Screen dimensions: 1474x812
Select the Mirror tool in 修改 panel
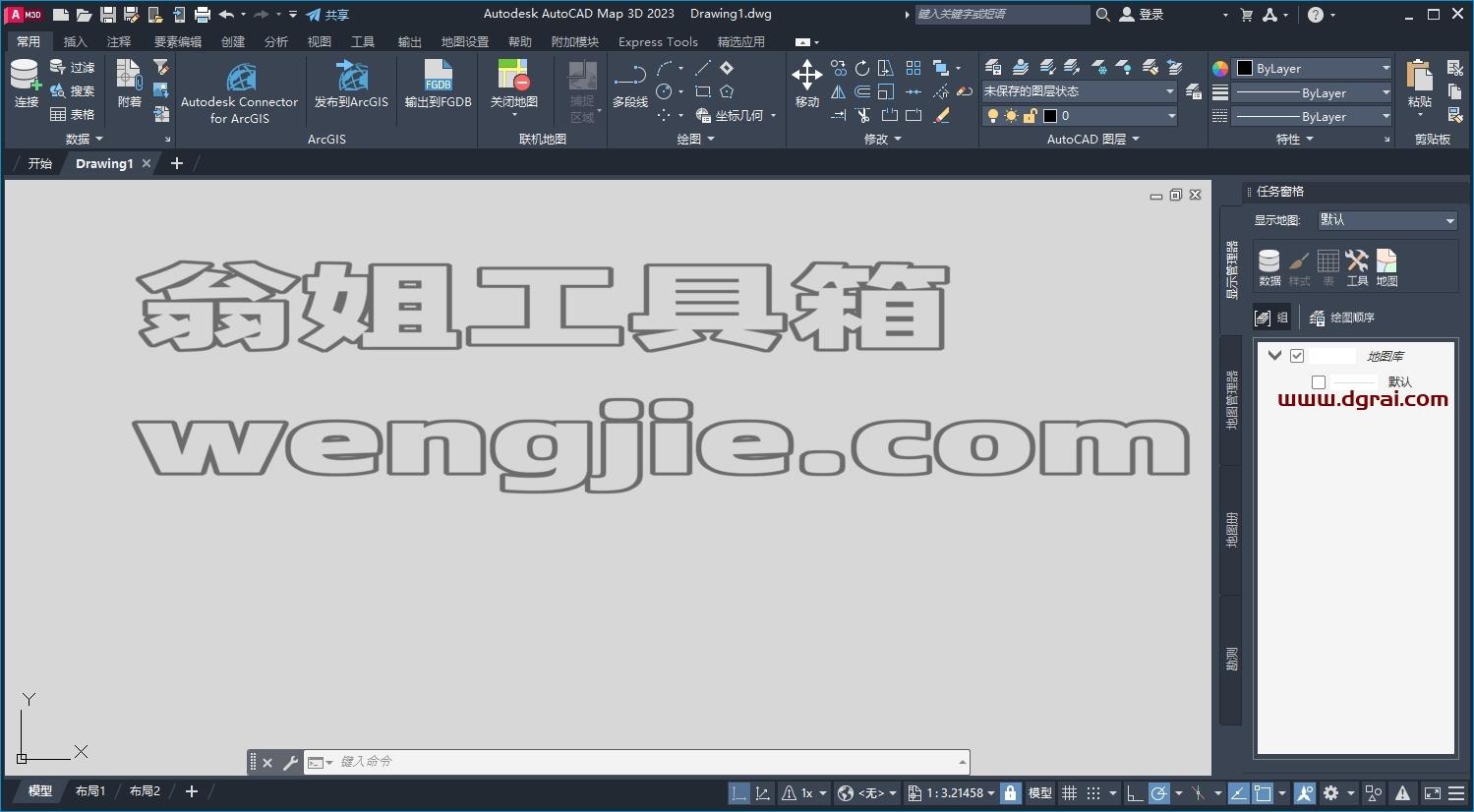(838, 91)
